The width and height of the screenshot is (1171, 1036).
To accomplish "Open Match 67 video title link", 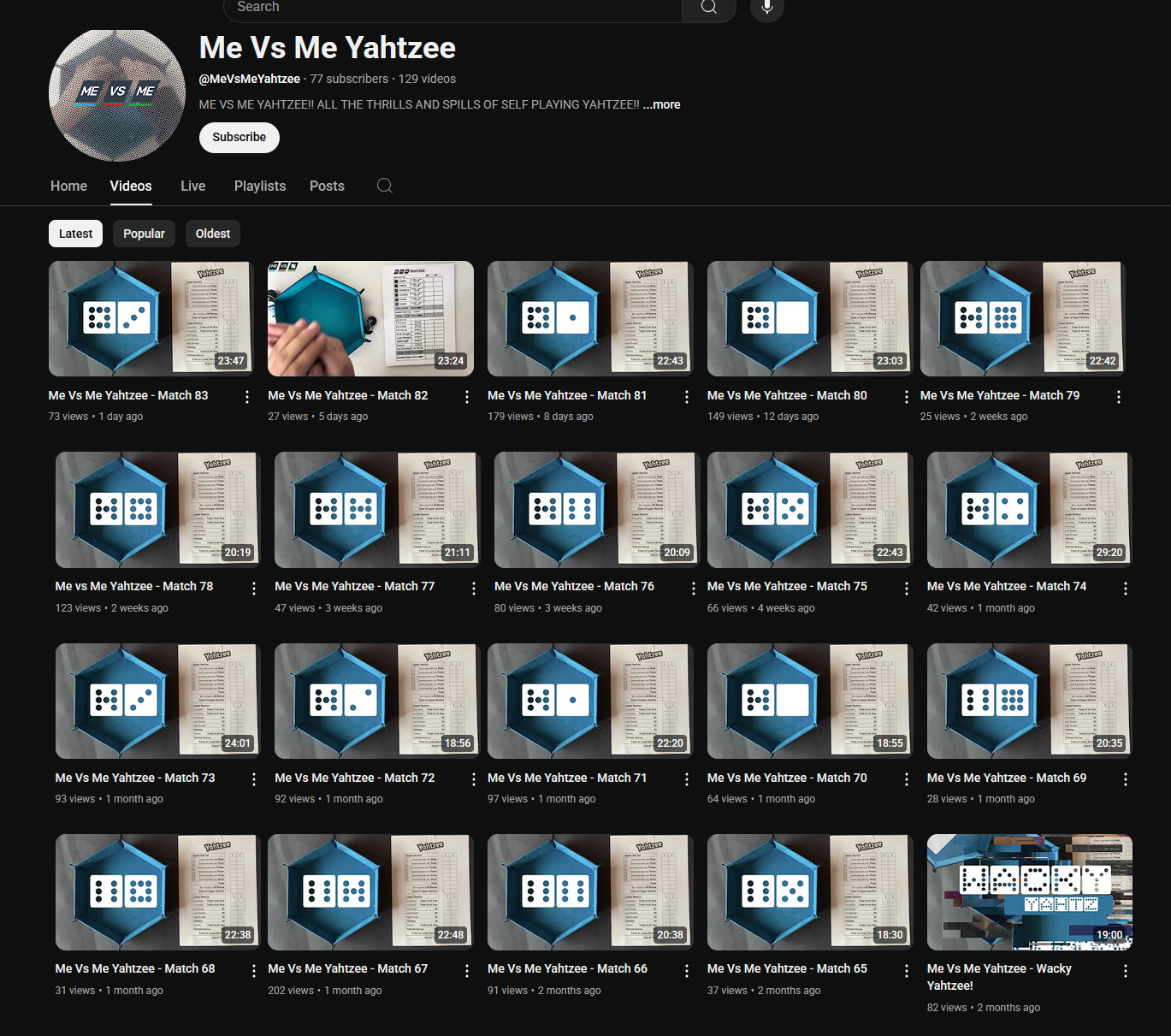I will (x=348, y=968).
